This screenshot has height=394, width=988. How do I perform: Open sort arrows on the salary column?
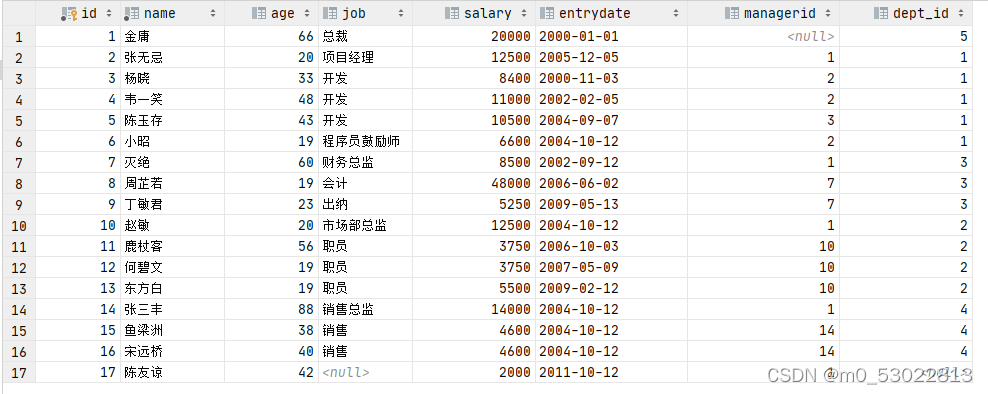524,13
